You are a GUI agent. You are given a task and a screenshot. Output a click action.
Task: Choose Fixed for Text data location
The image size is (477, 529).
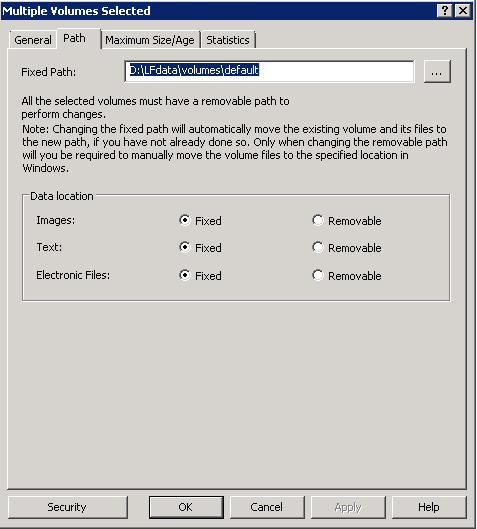(200, 248)
